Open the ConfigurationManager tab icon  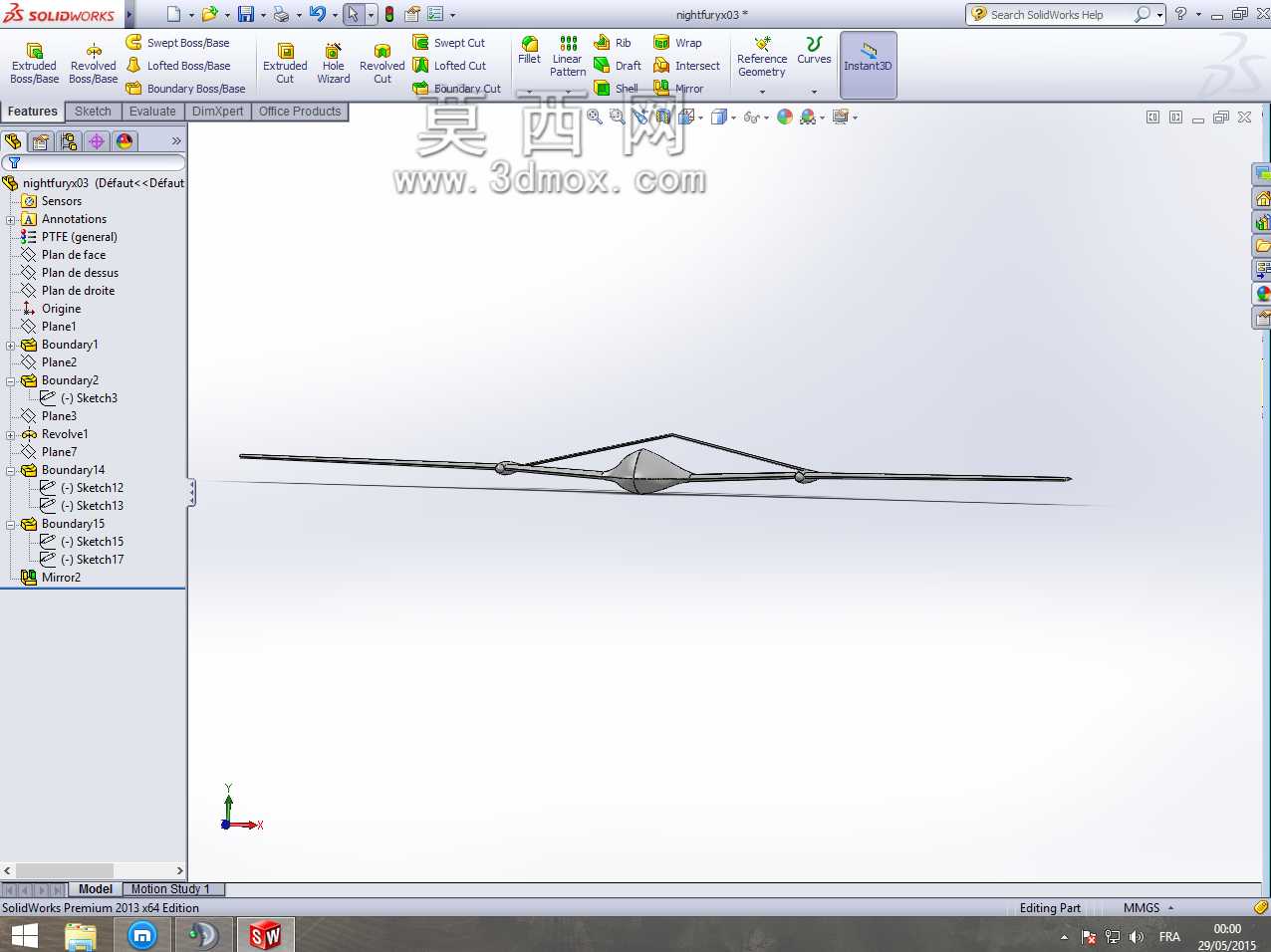tap(69, 141)
